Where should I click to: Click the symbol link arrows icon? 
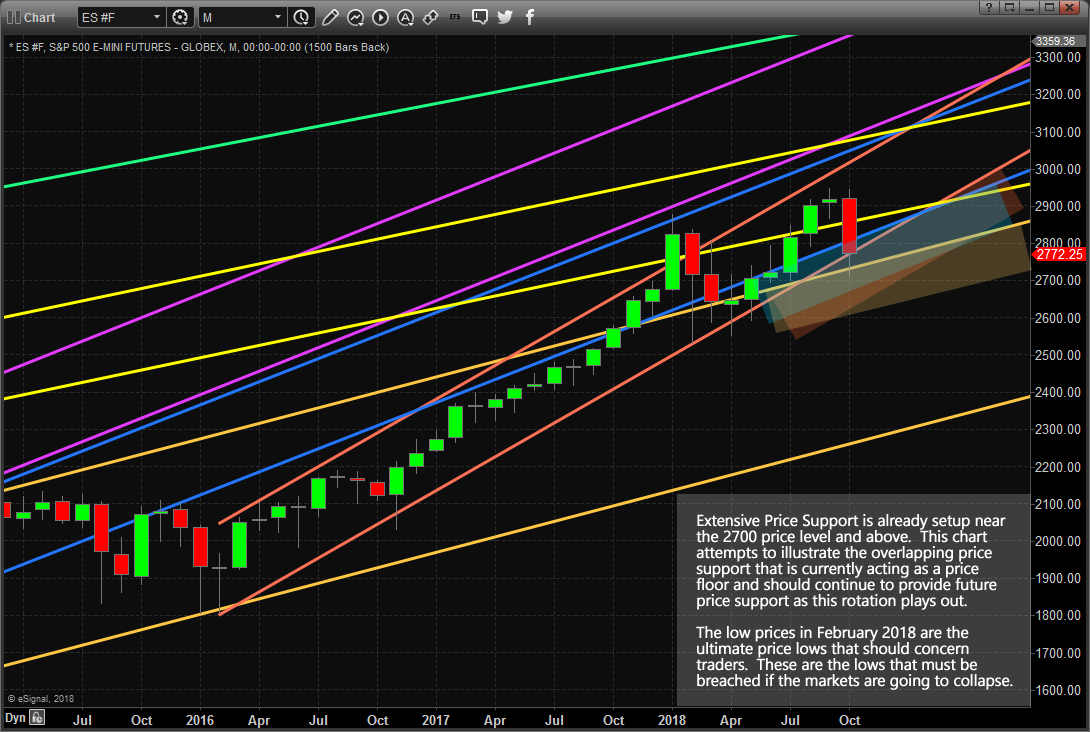[x=430, y=17]
